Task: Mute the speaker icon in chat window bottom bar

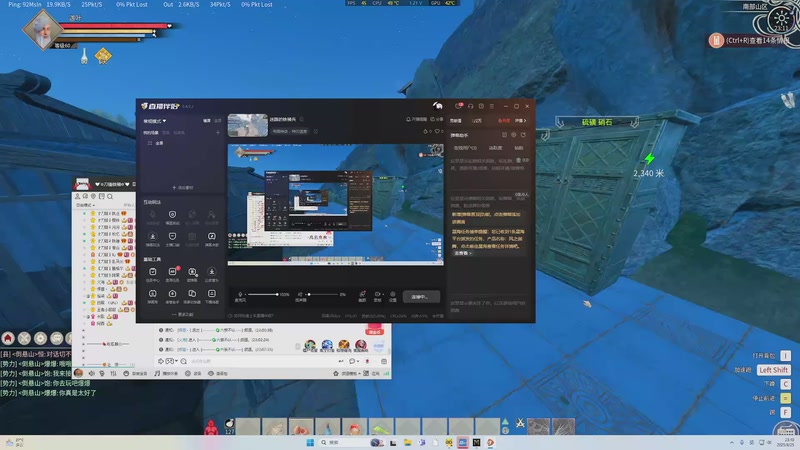Action: point(91,373)
